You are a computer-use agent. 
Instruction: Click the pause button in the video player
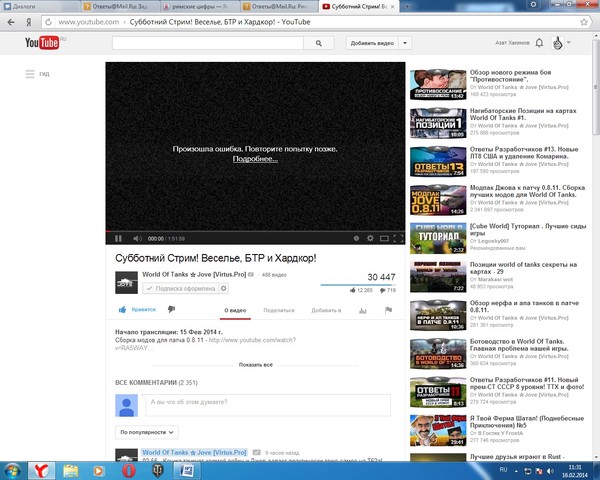click(x=118, y=239)
